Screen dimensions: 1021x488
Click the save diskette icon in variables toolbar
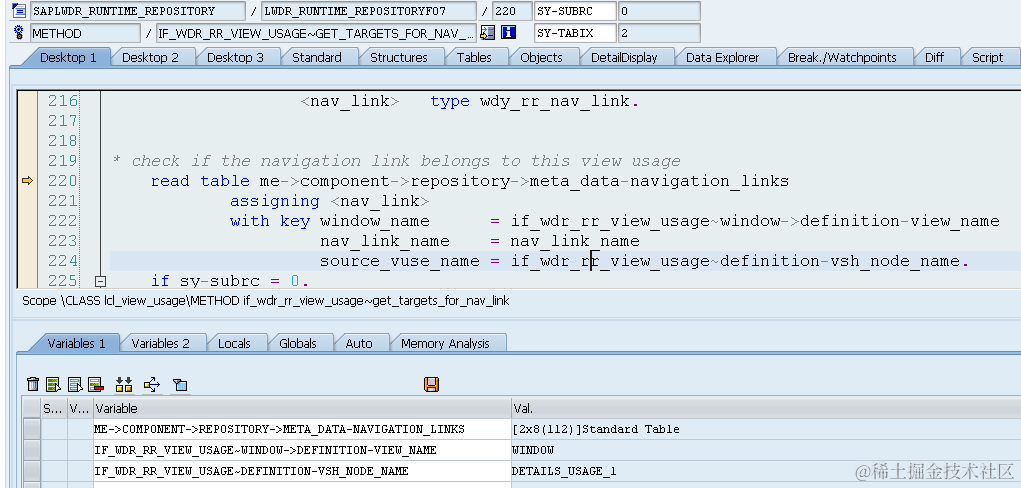click(x=431, y=384)
